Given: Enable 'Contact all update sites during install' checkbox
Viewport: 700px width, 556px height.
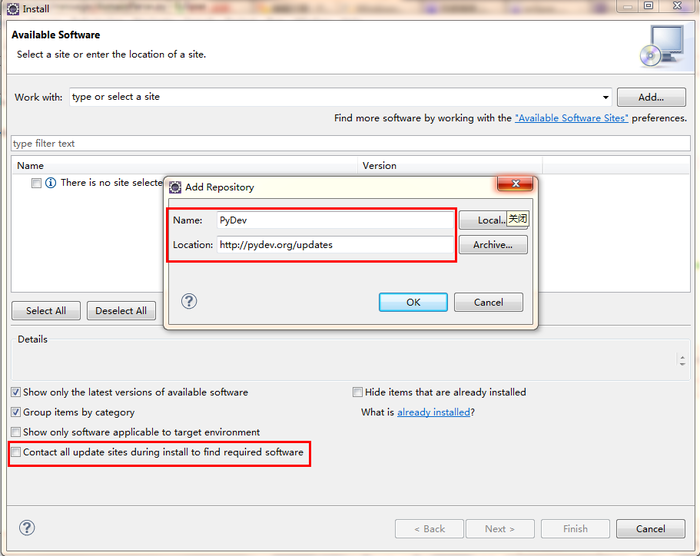Looking at the screenshot, I should click(x=15, y=453).
